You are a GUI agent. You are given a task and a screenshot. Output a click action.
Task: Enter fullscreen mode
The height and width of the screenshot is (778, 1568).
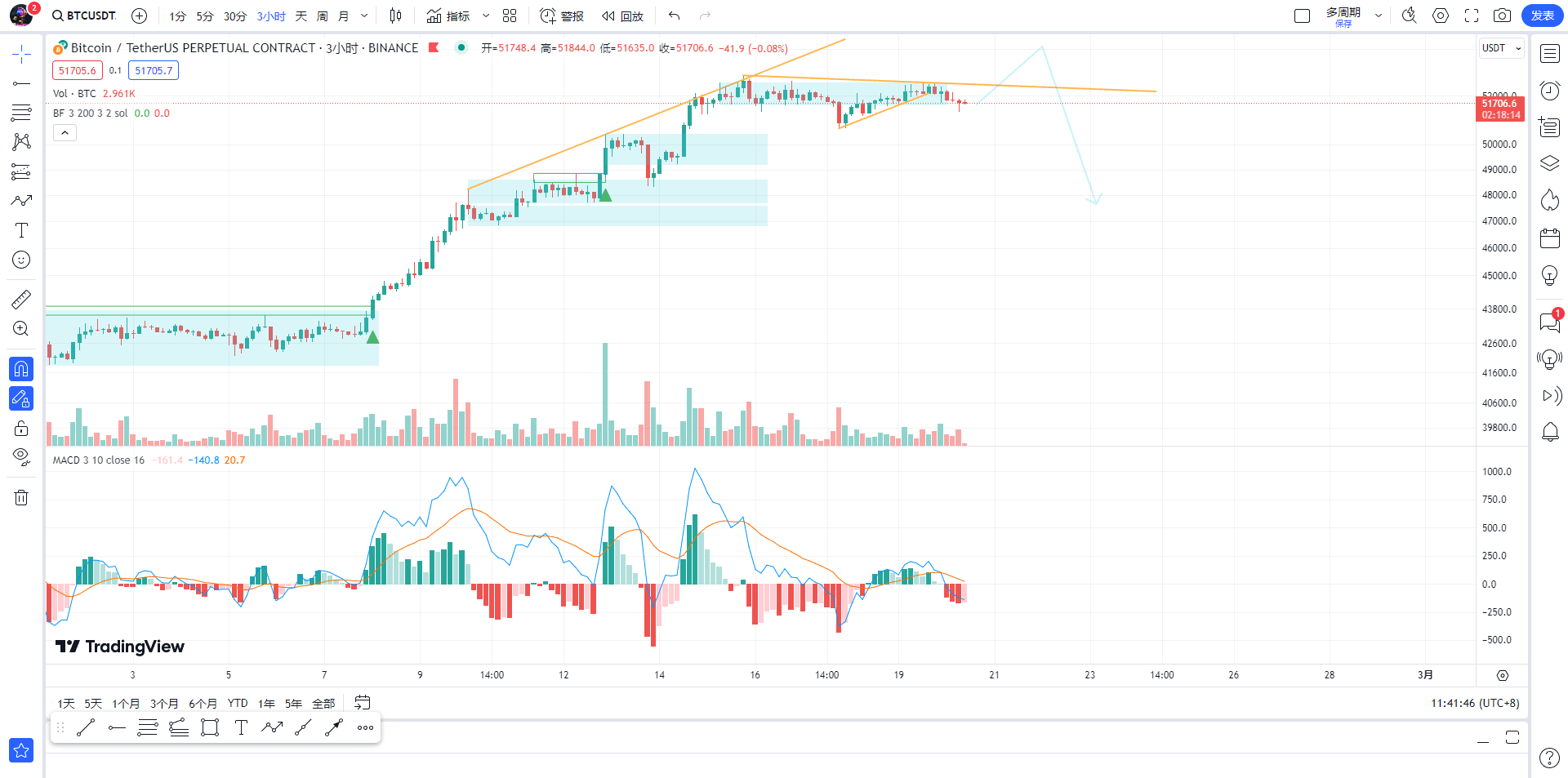tap(1472, 16)
